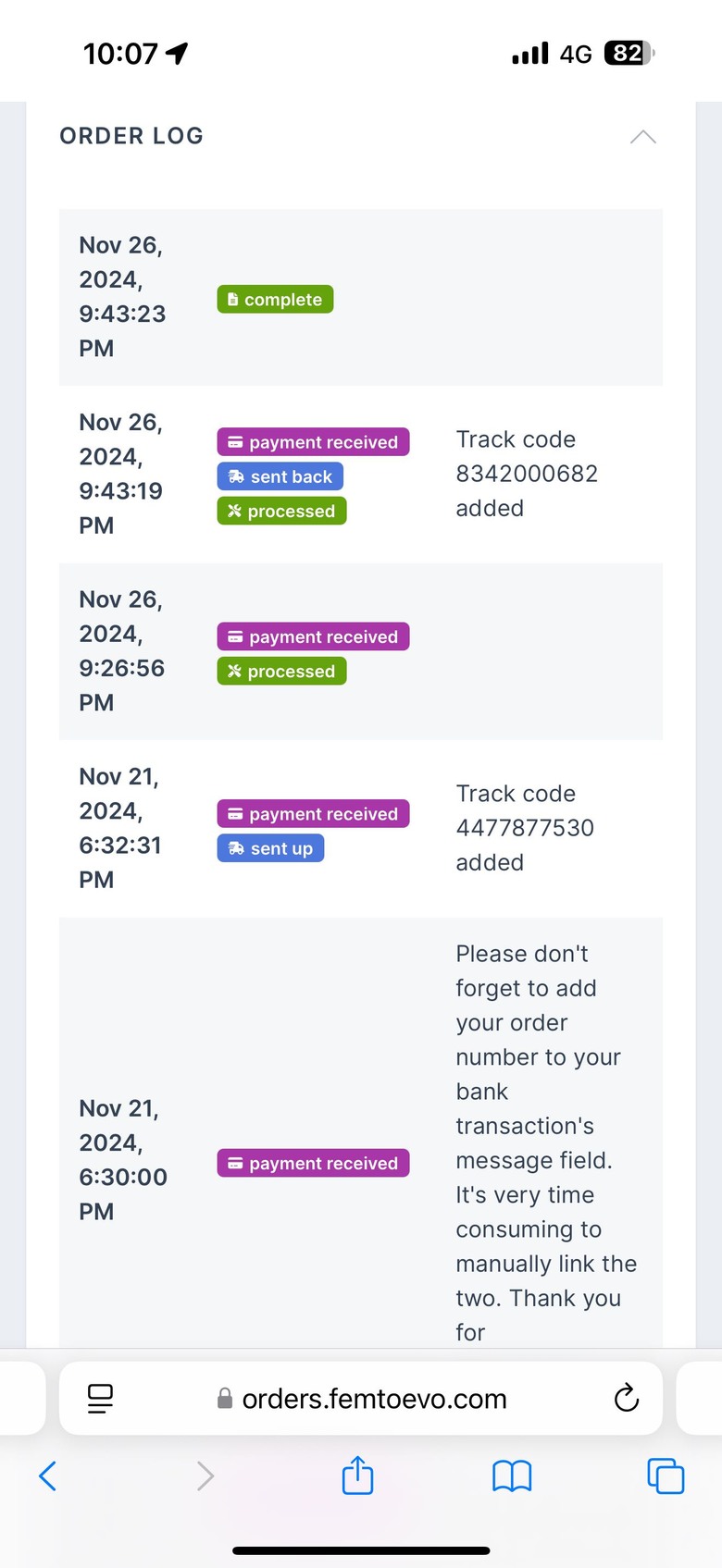Reload the page with refresh icon
722x1568 pixels.
[x=627, y=1398]
